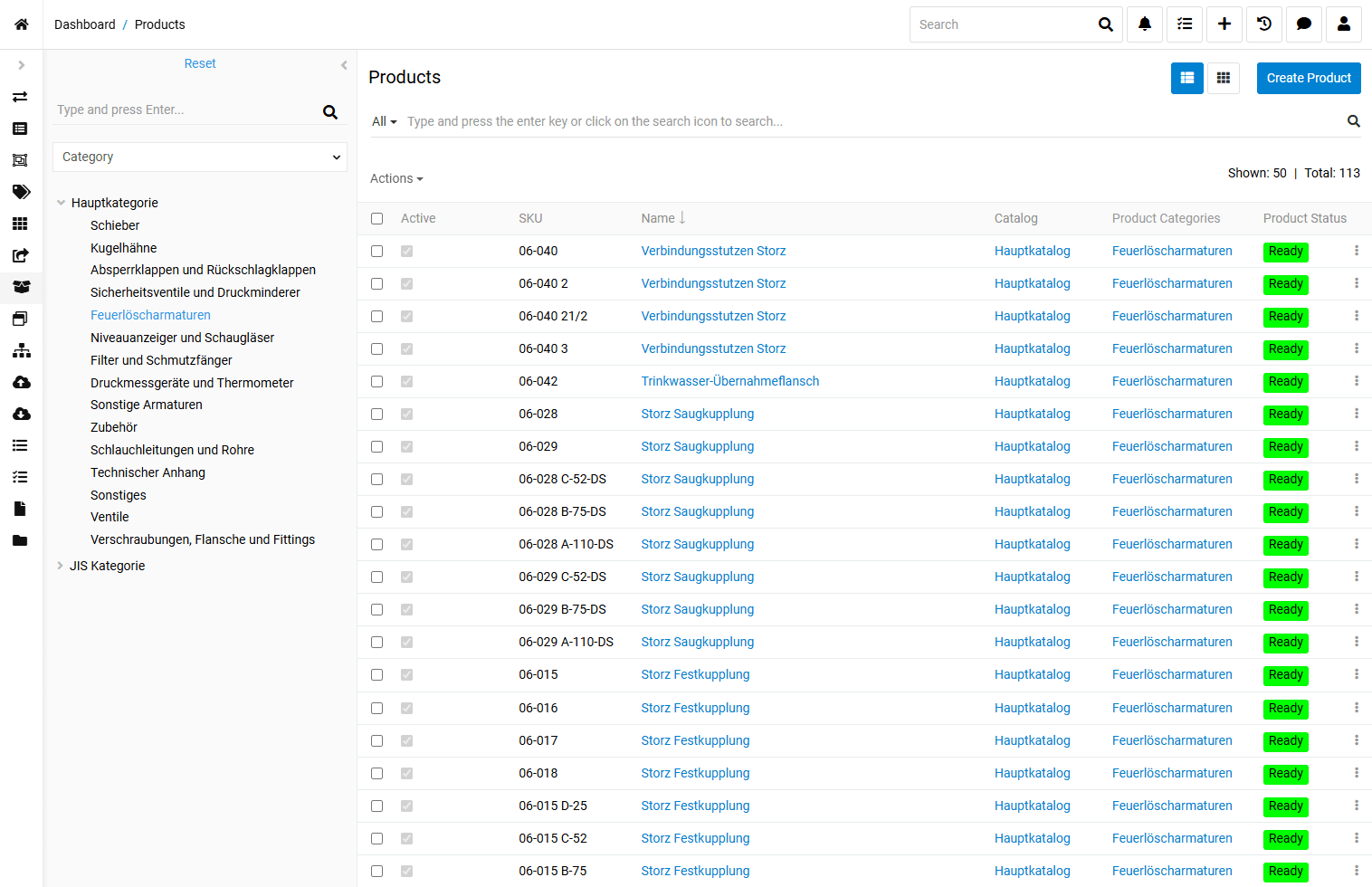The image size is (1372, 887).
Task: Click the Create Product button
Action: coord(1309,78)
